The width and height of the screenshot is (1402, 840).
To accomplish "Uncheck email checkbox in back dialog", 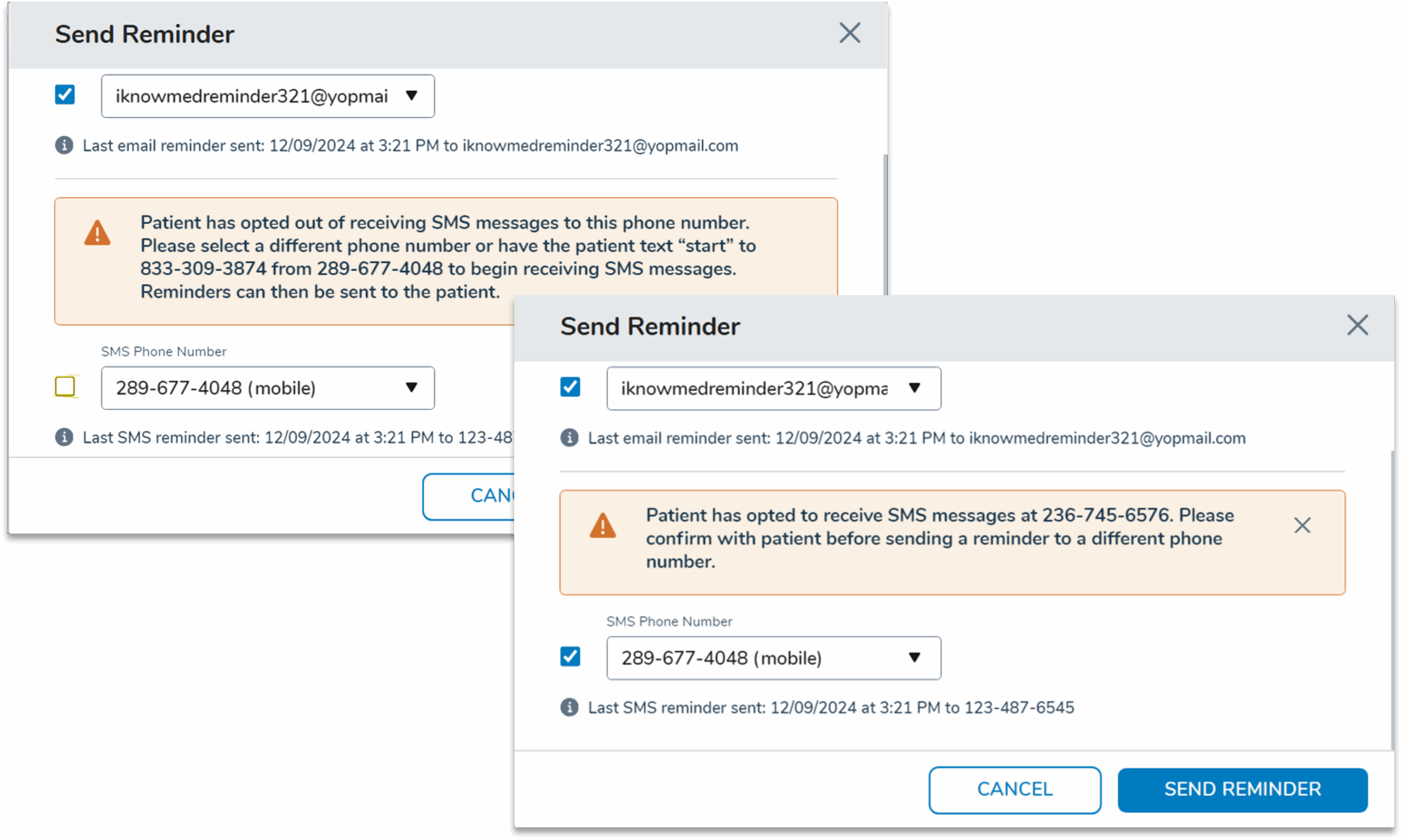I will coord(65,95).
